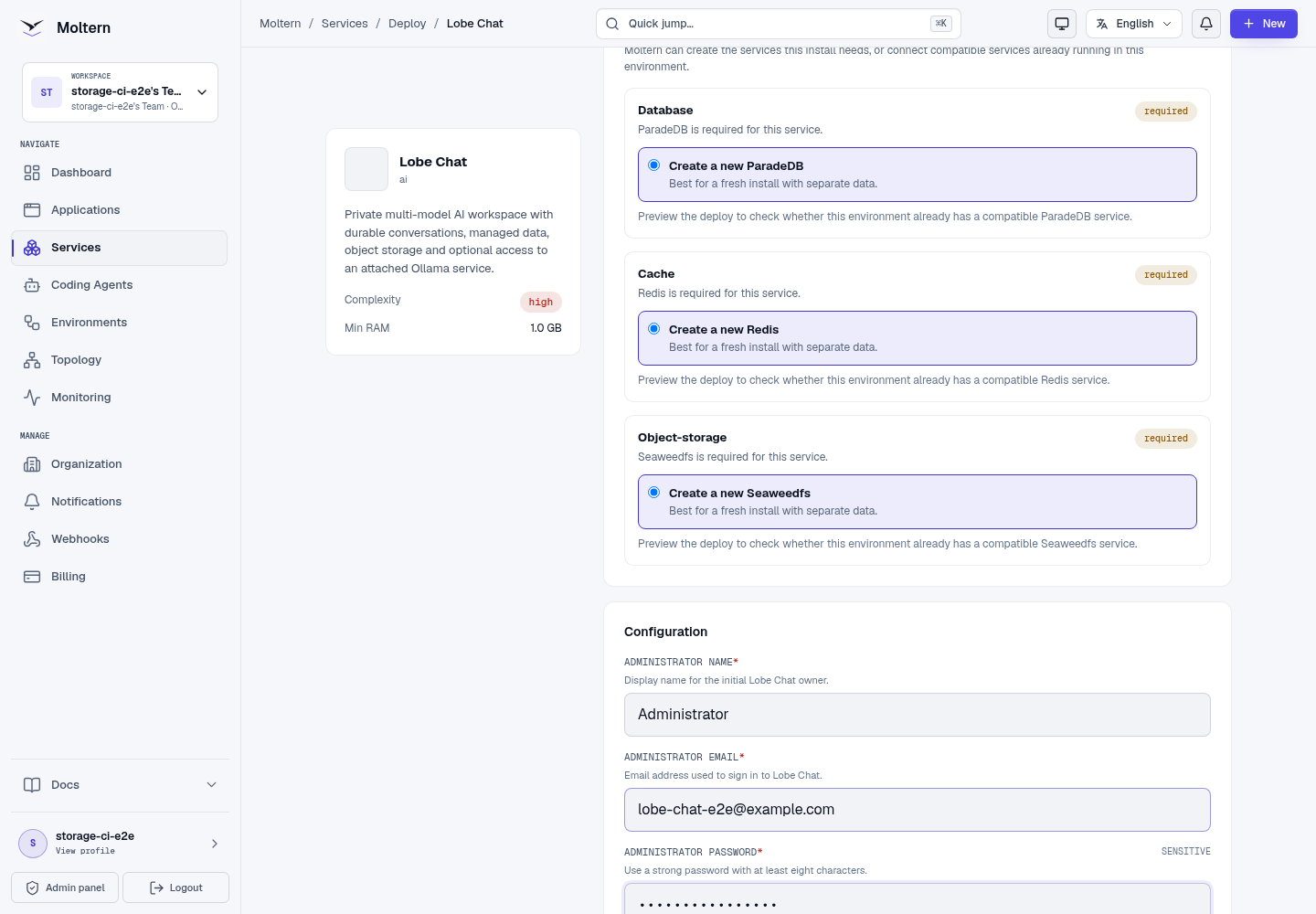Screen dimensions: 1316x914
Task: Click the Lobe Chat app thumbnail
Action: 366,169
